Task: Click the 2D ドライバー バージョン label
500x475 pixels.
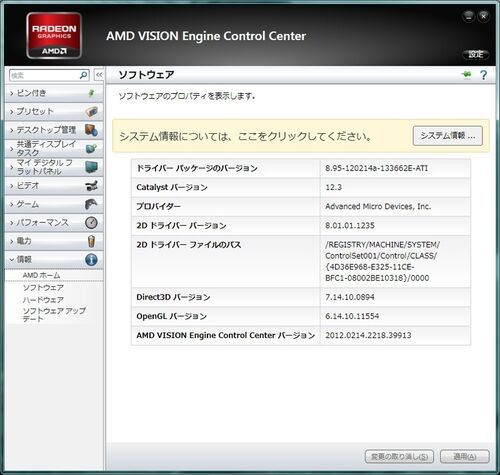Action: (x=181, y=225)
